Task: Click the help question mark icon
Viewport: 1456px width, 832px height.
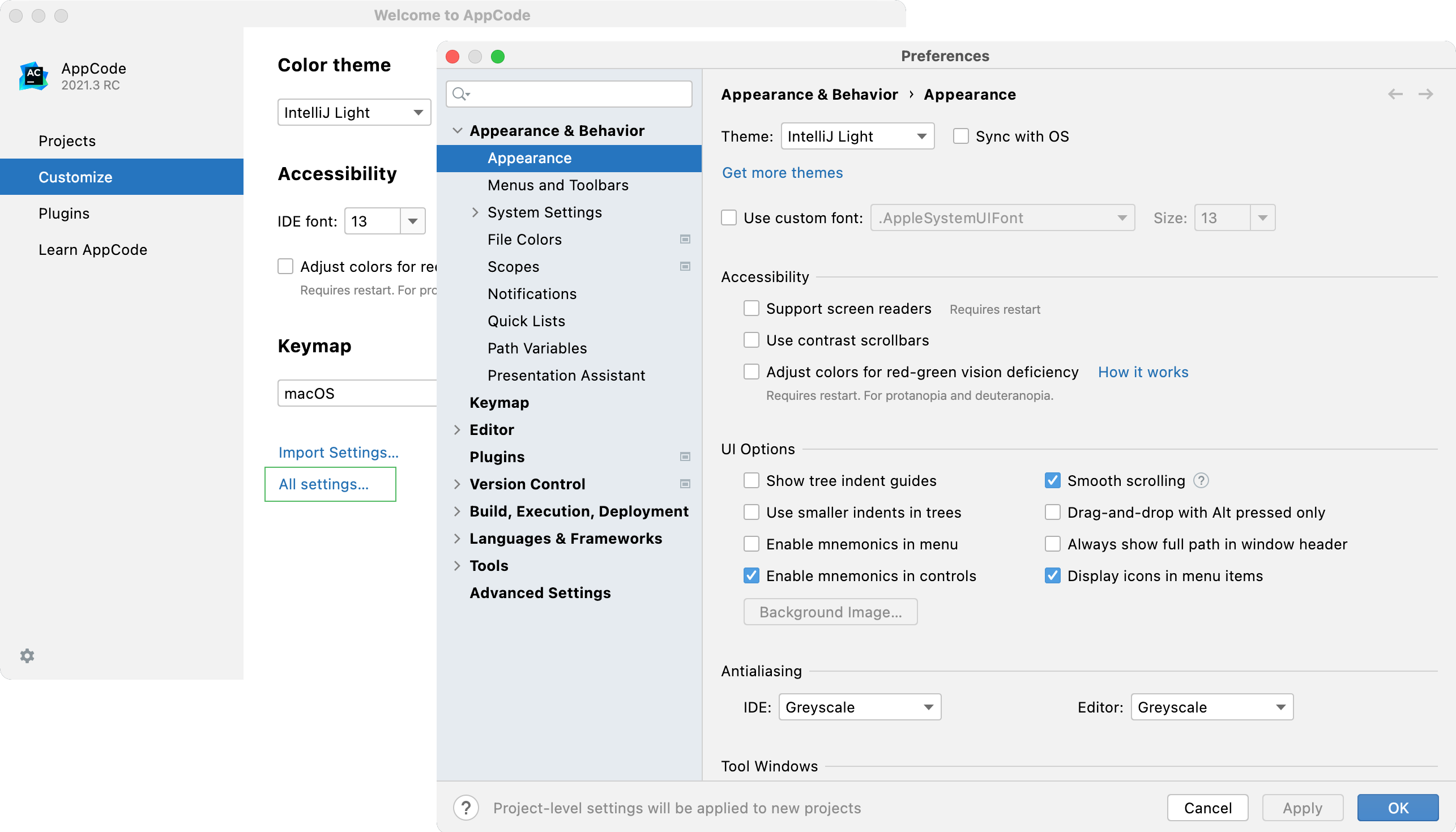Action: point(466,808)
